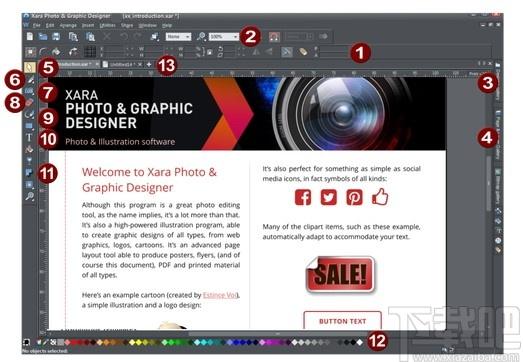Pick the red Eraser tool

[29, 102]
